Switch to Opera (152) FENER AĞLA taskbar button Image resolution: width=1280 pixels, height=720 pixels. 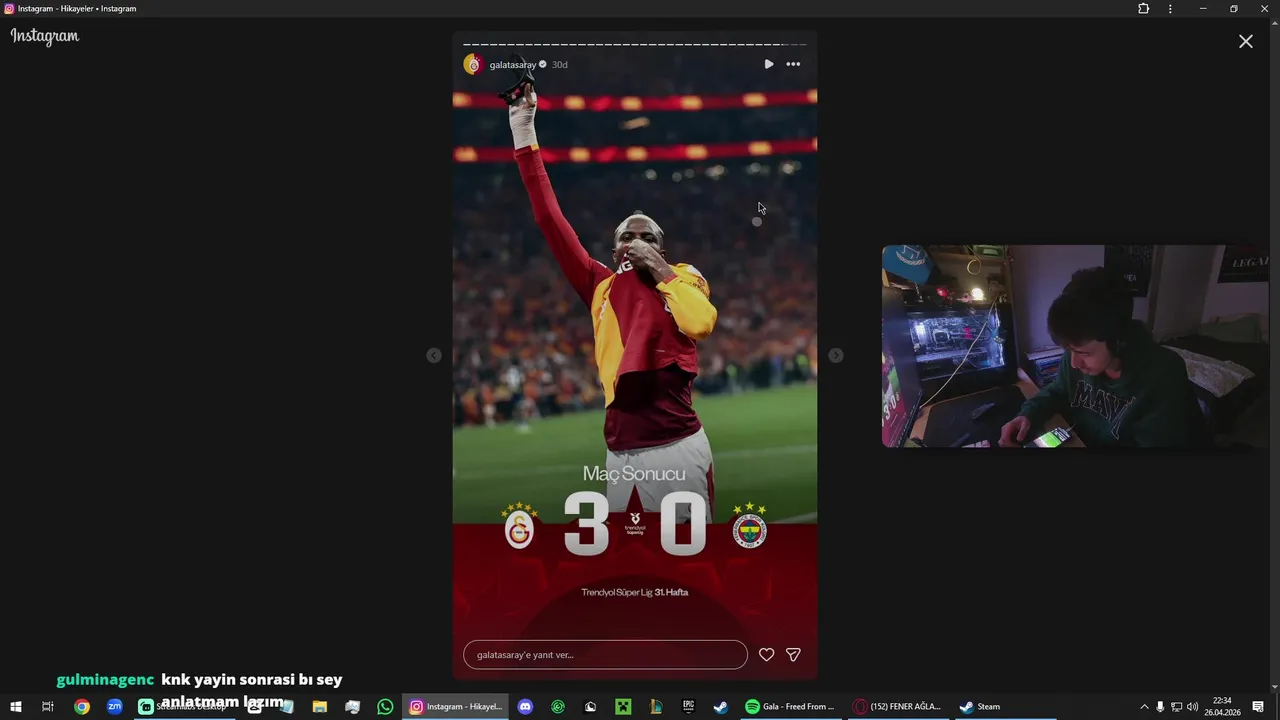click(898, 707)
